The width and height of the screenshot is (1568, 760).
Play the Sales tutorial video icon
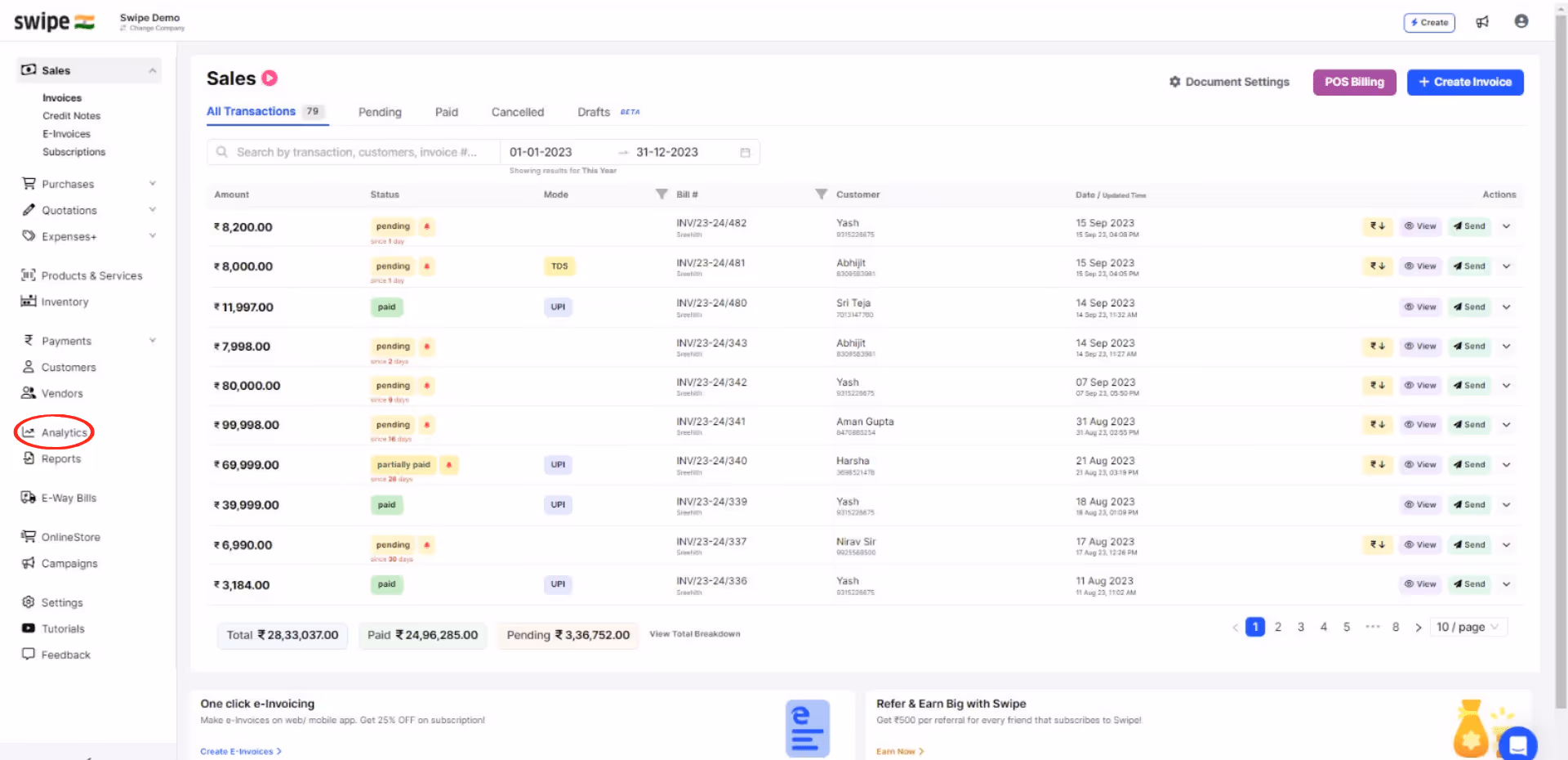pyautogui.click(x=269, y=78)
